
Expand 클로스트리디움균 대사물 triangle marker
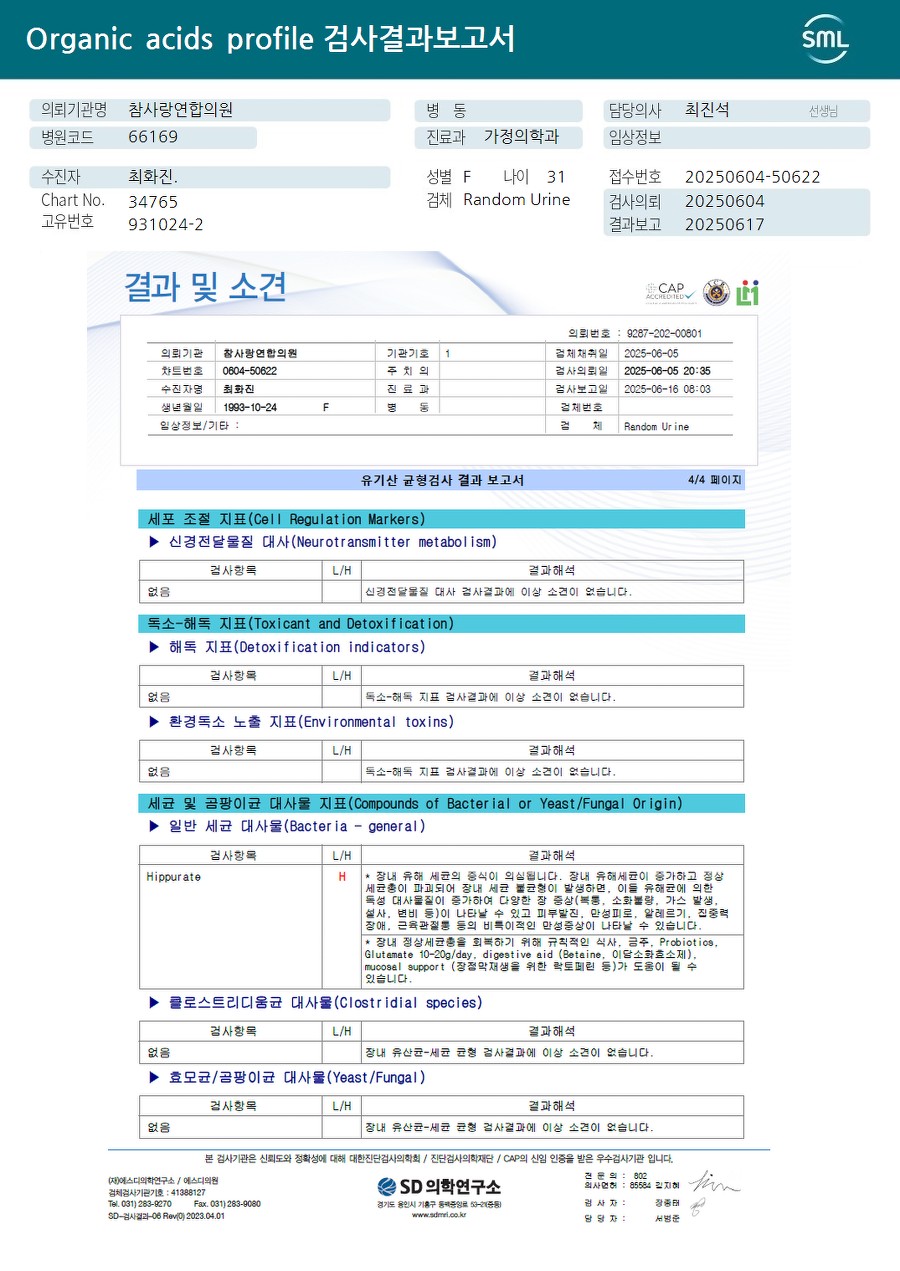click(154, 1002)
